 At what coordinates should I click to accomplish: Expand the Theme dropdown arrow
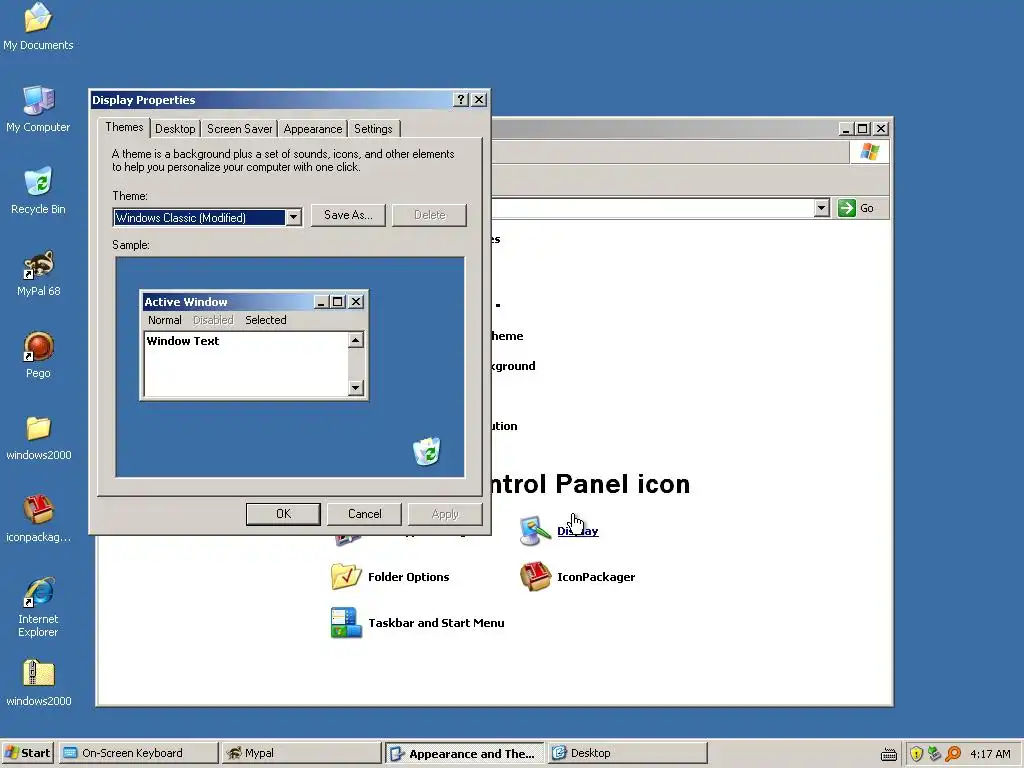[293, 217]
